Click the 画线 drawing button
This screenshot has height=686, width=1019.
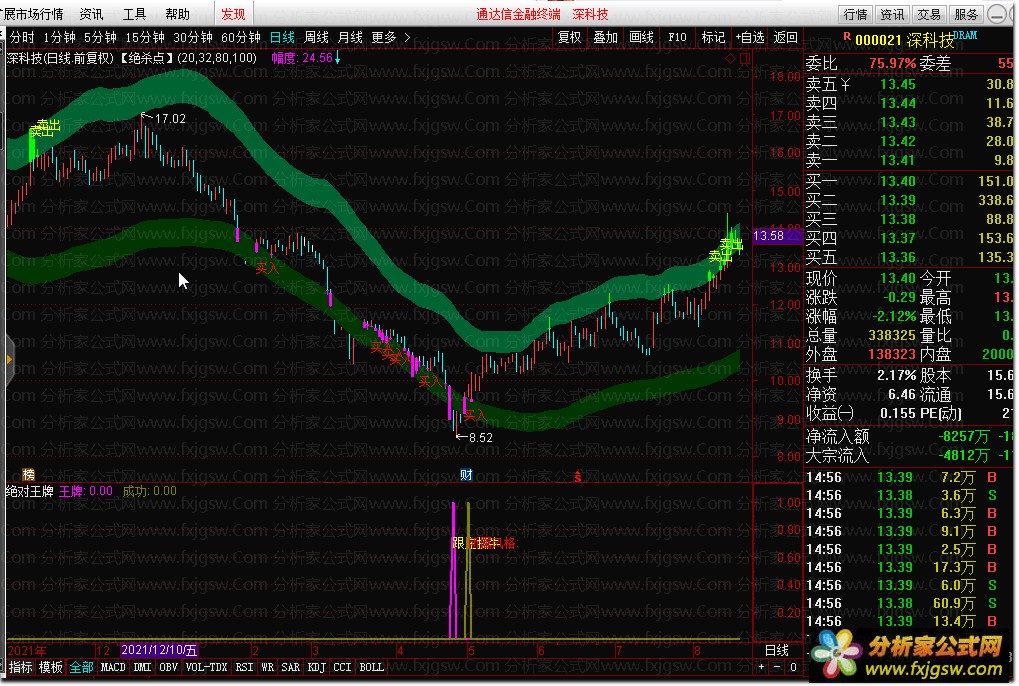tap(641, 38)
